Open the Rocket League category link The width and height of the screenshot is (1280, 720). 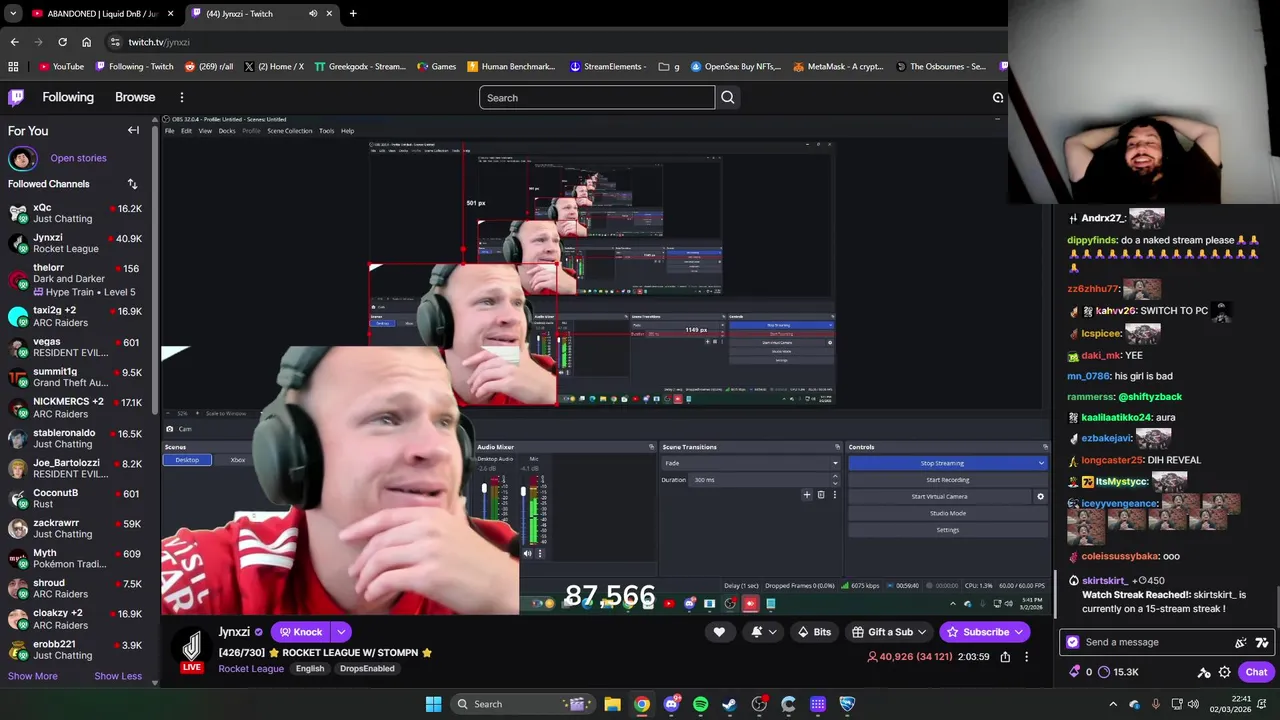coord(251,668)
